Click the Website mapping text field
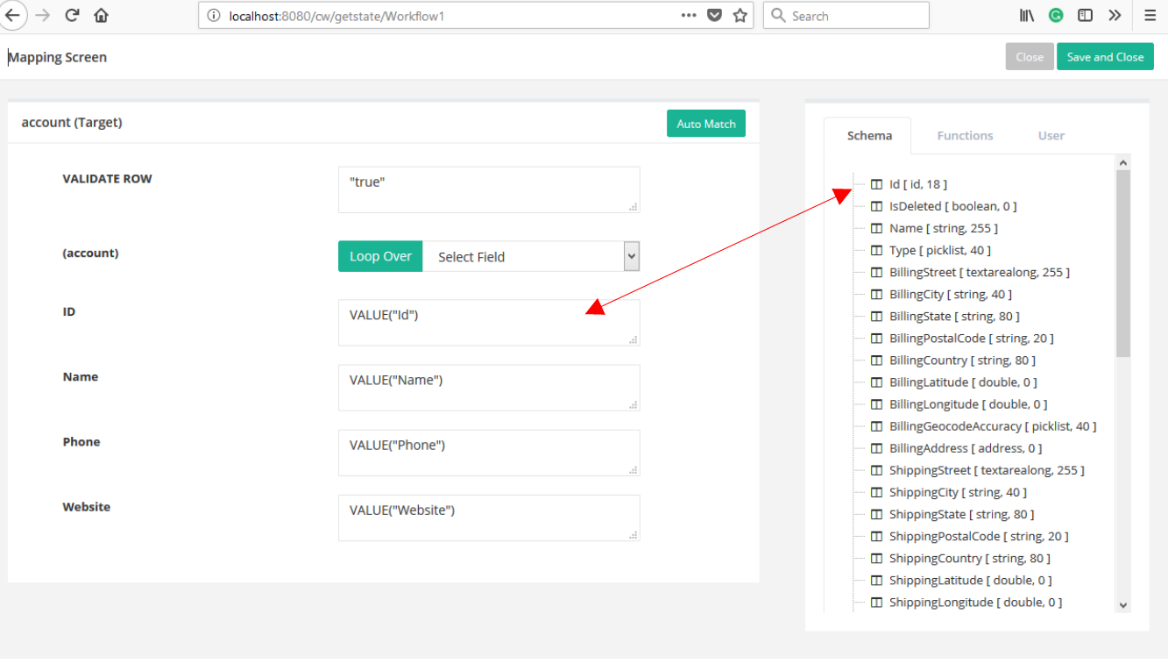The width and height of the screenshot is (1168, 671). [488, 517]
